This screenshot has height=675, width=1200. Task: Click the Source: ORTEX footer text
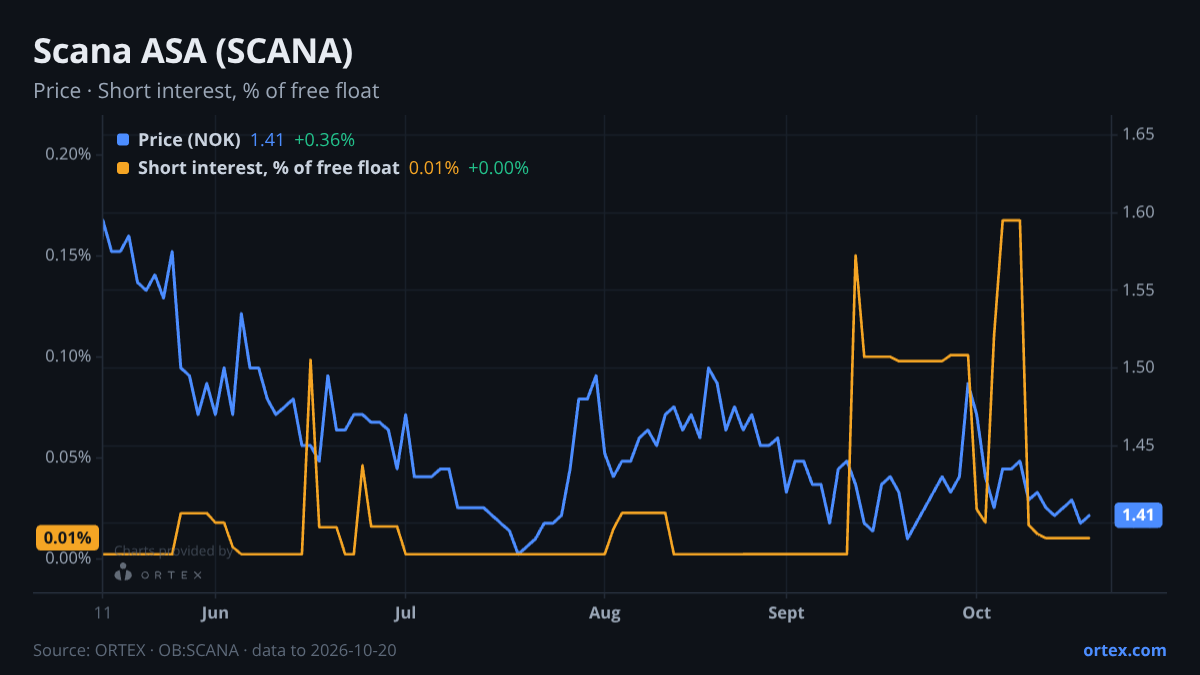tap(215, 650)
